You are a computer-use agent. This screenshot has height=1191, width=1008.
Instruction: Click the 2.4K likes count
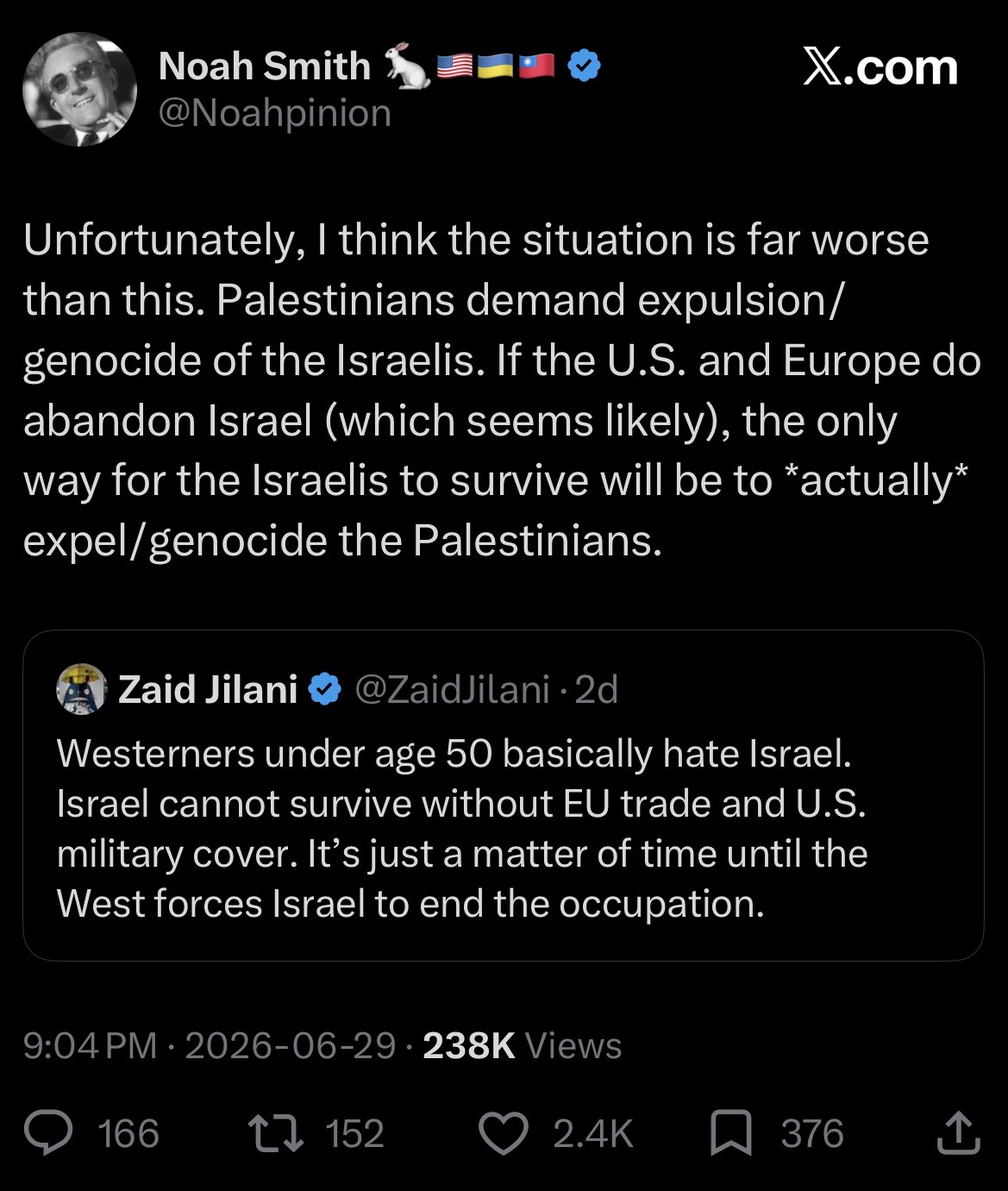(593, 1133)
